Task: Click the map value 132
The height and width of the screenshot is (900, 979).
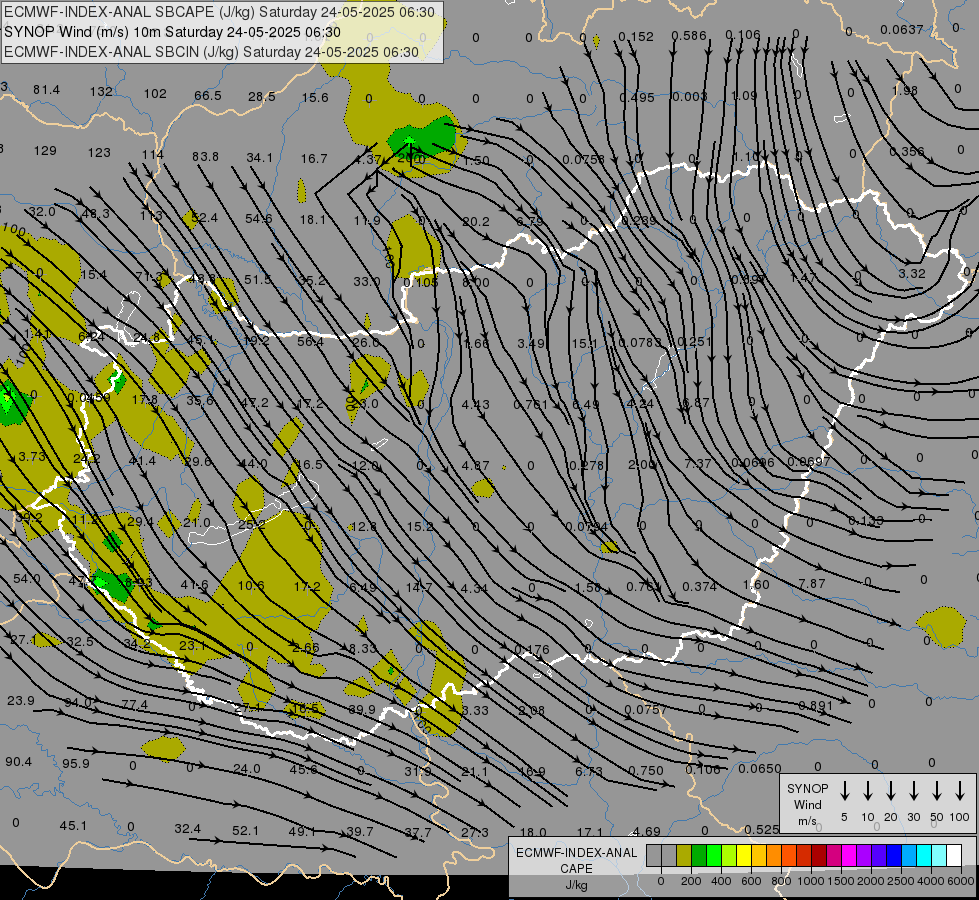Action: click(101, 91)
